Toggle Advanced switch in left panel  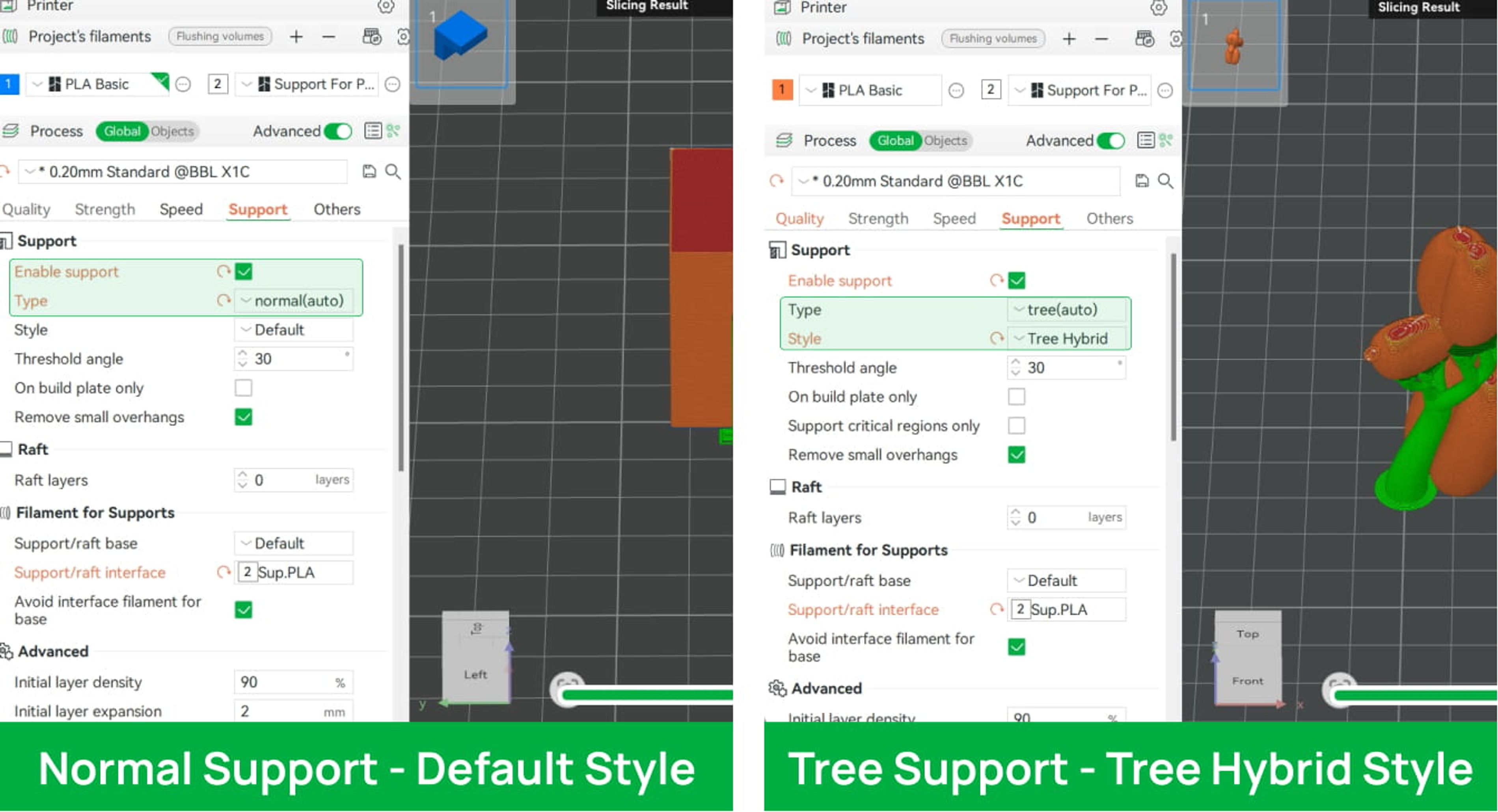(x=338, y=131)
